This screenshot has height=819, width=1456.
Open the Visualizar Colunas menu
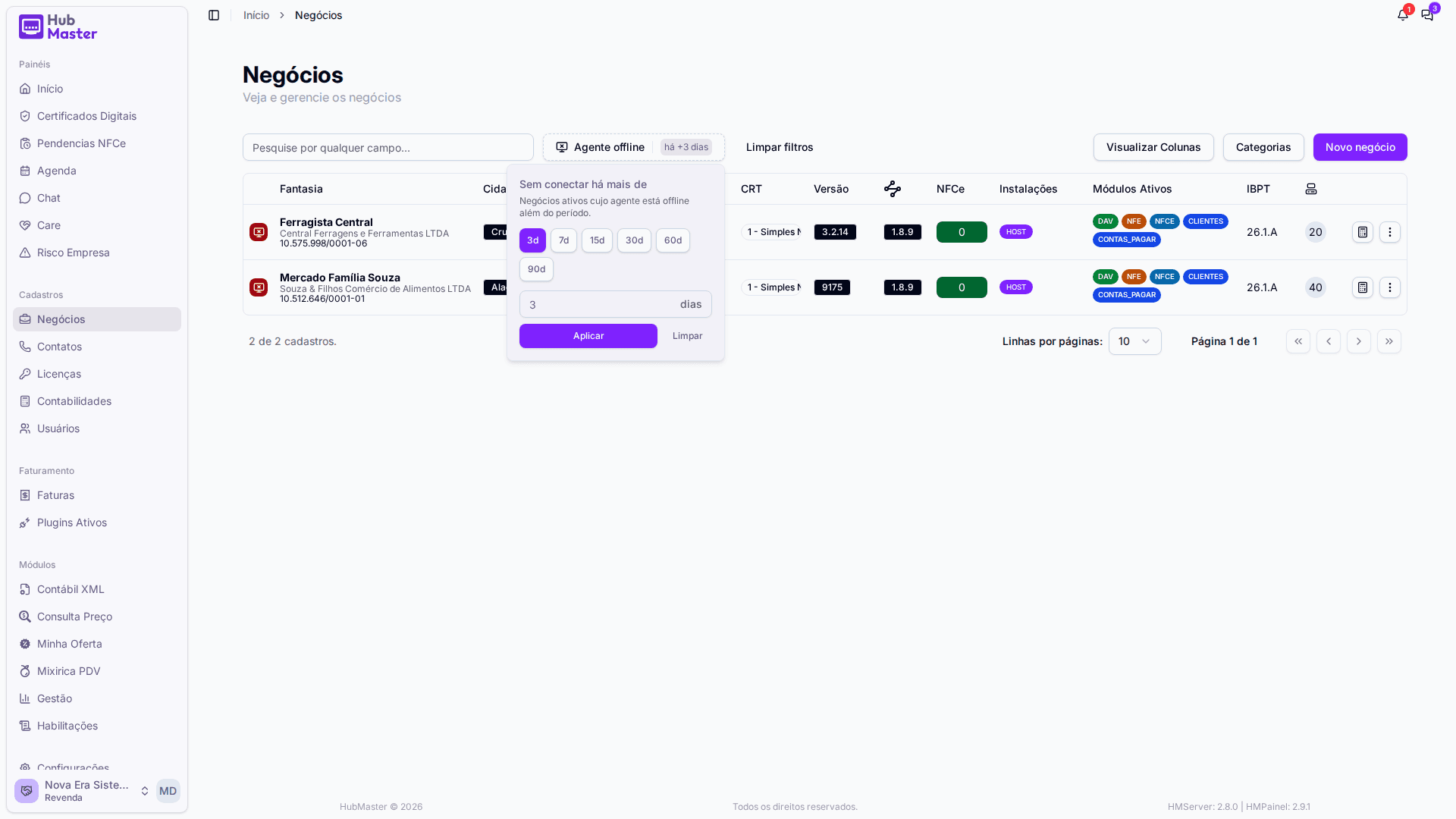1153,147
